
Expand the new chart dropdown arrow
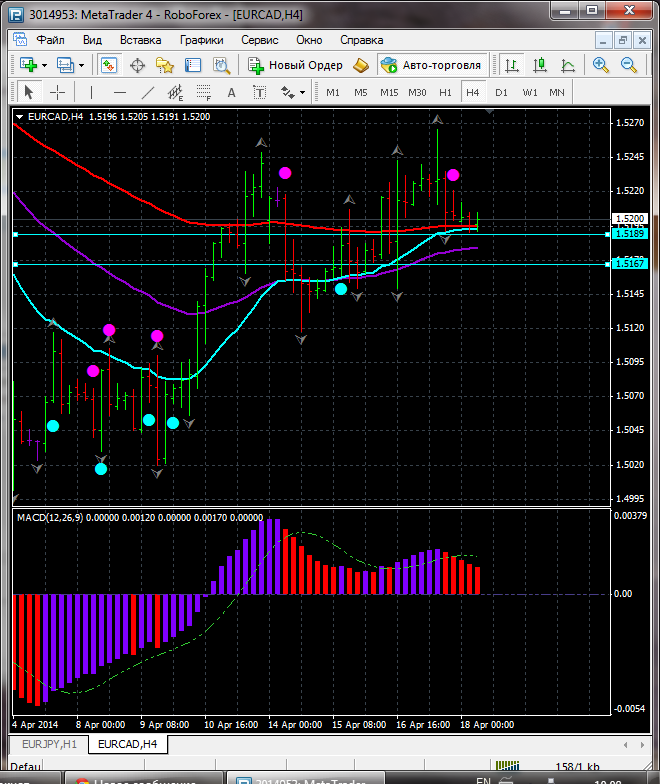(47, 65)
